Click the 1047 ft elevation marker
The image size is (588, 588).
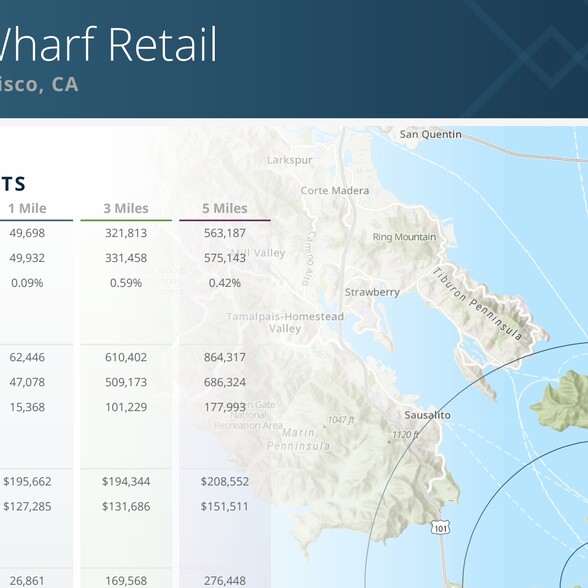[x=341, y=420]
